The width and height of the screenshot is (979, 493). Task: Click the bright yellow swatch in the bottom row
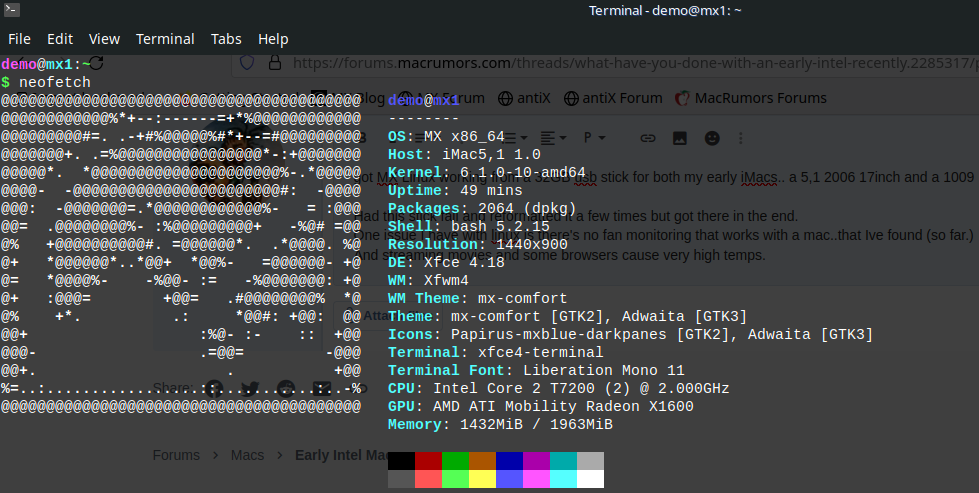pyautogui.click(x=482, y=479)
